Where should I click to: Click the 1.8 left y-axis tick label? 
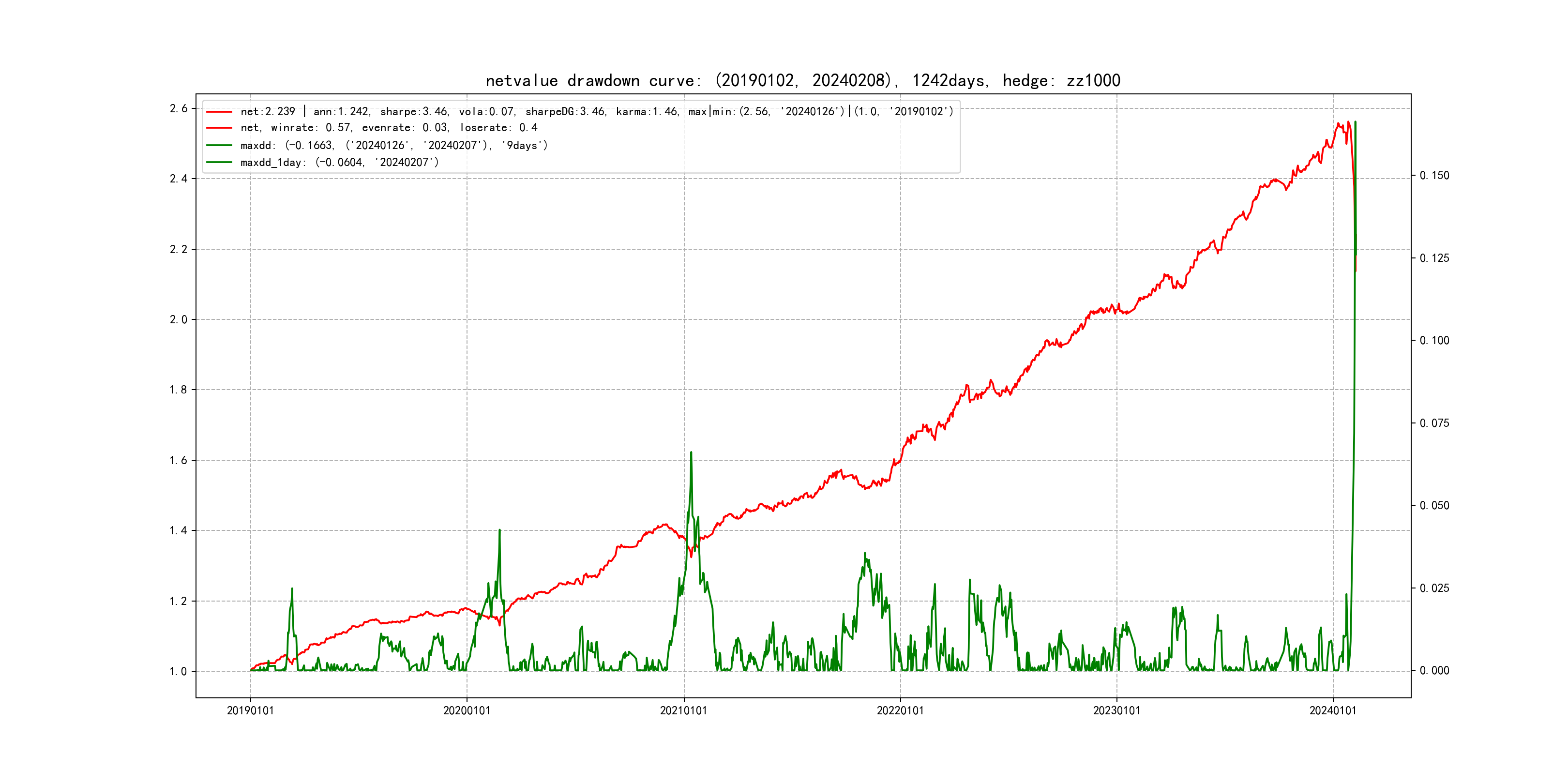179,390
